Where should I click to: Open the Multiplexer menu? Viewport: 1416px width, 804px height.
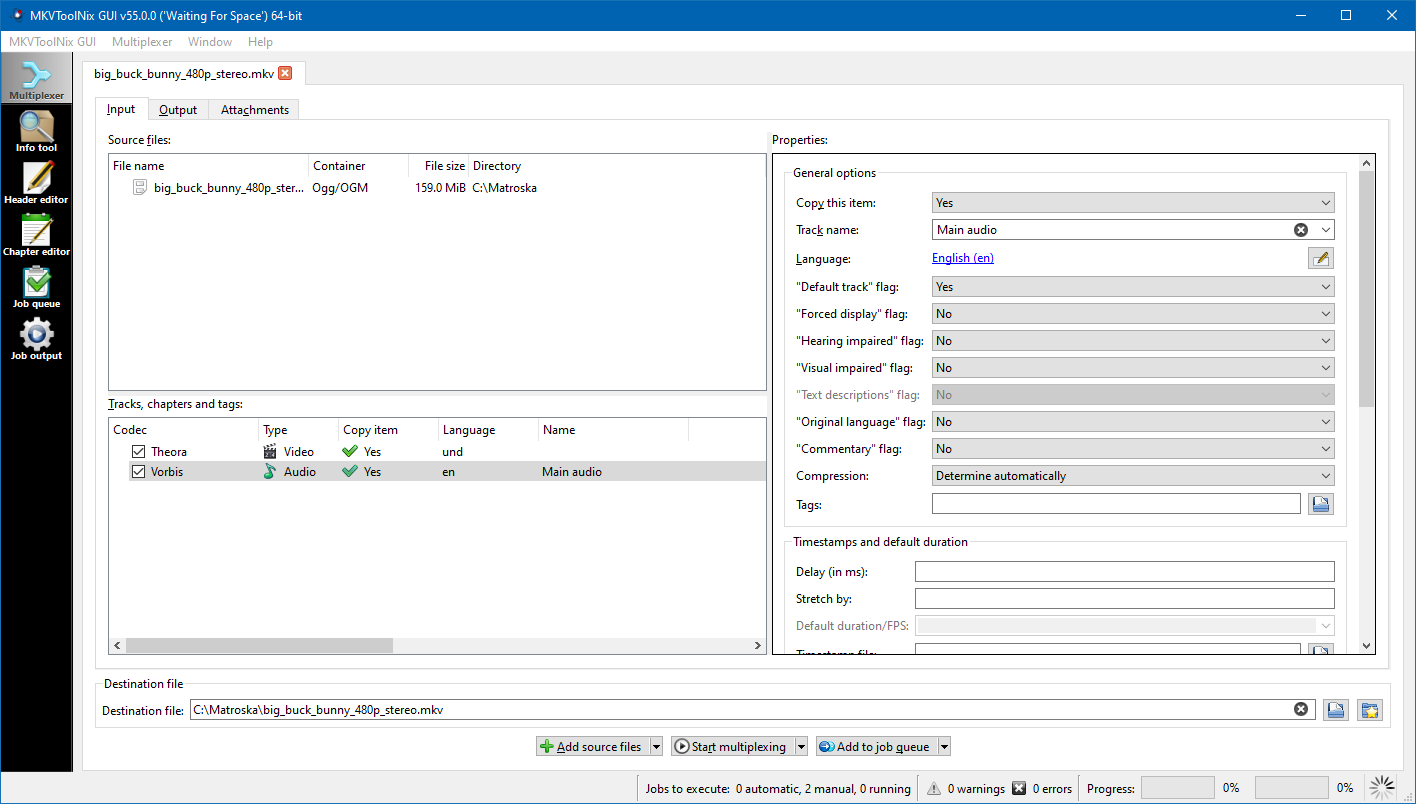[x=141, y=42]
